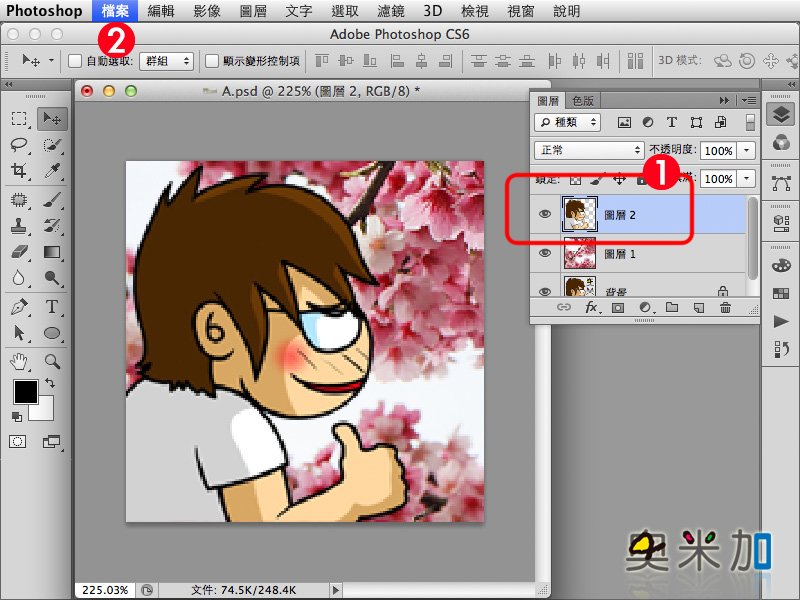Open the 編輯 menu
The height and width of the screenshot is (600, 800).
pos(161,11)
